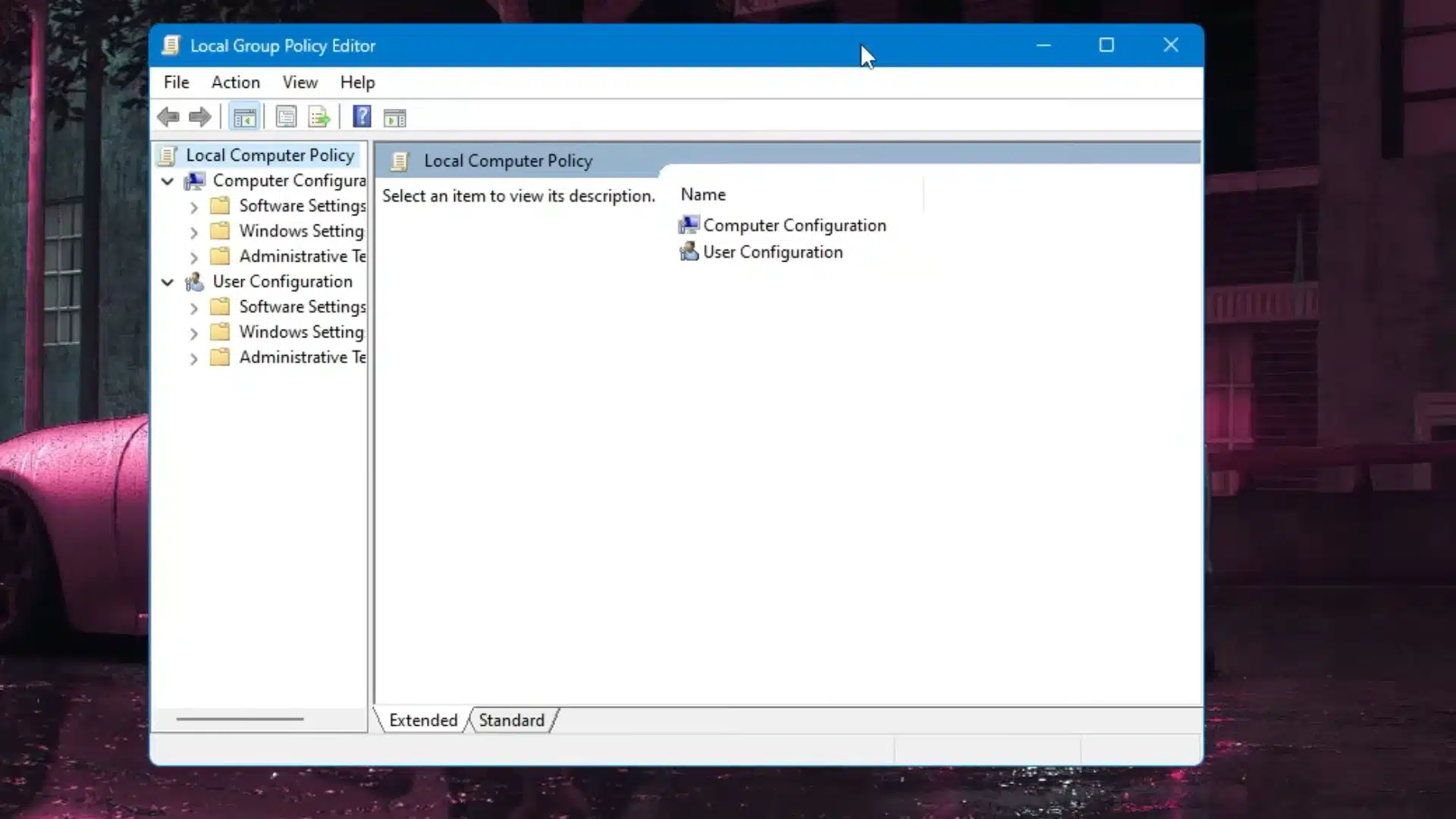Screen dimensions: 1456x819
Task: Switch to the Extended tab
Action: [x=423, y=720]
